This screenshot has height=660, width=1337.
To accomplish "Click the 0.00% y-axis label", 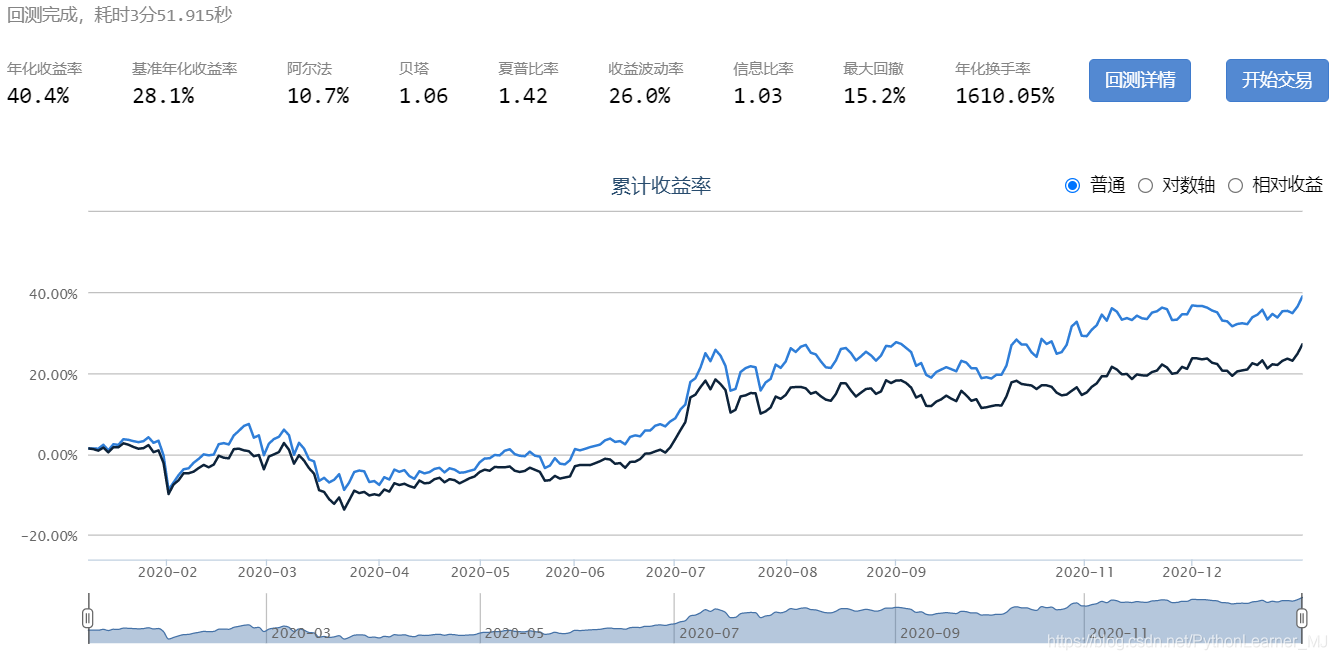I will click(x=56, y=455).
